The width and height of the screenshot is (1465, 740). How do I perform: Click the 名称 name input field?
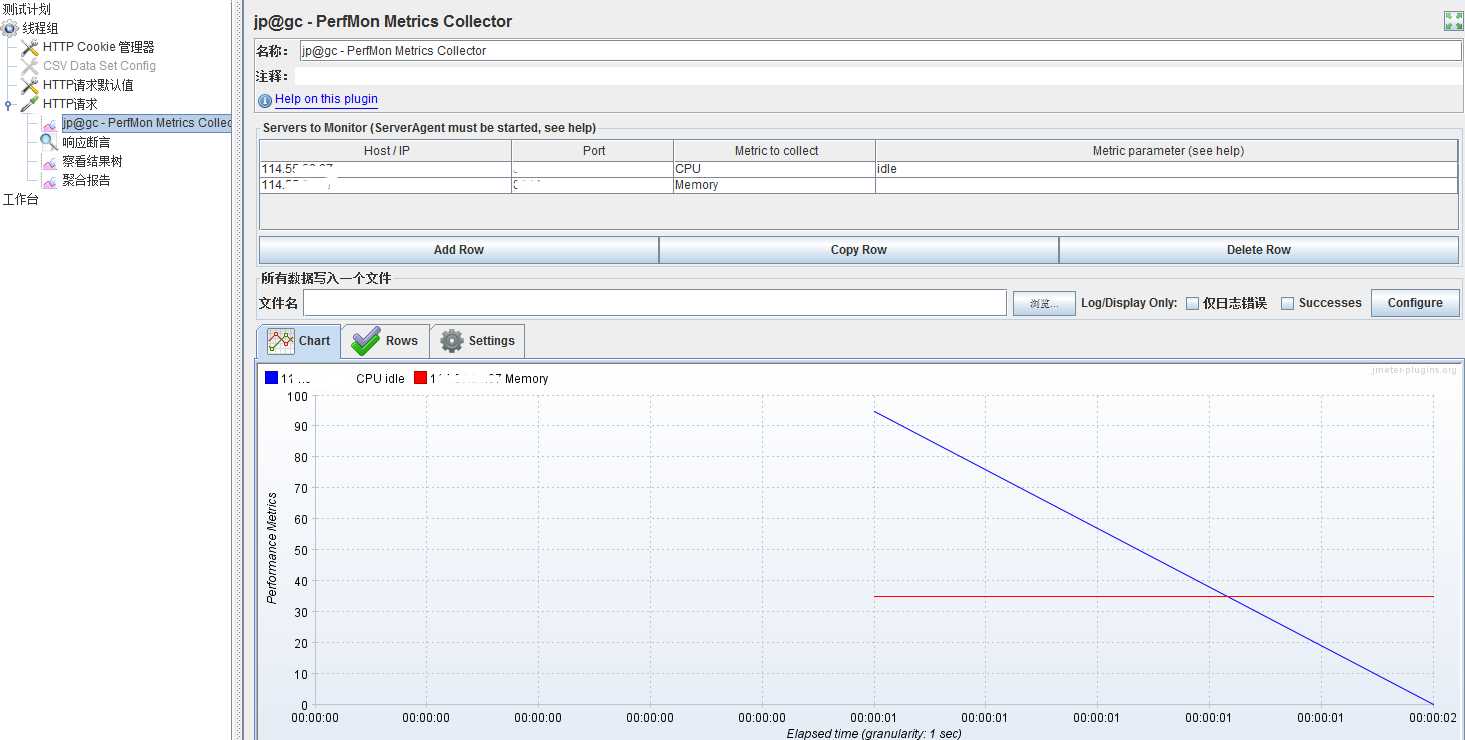coord(880,50)
